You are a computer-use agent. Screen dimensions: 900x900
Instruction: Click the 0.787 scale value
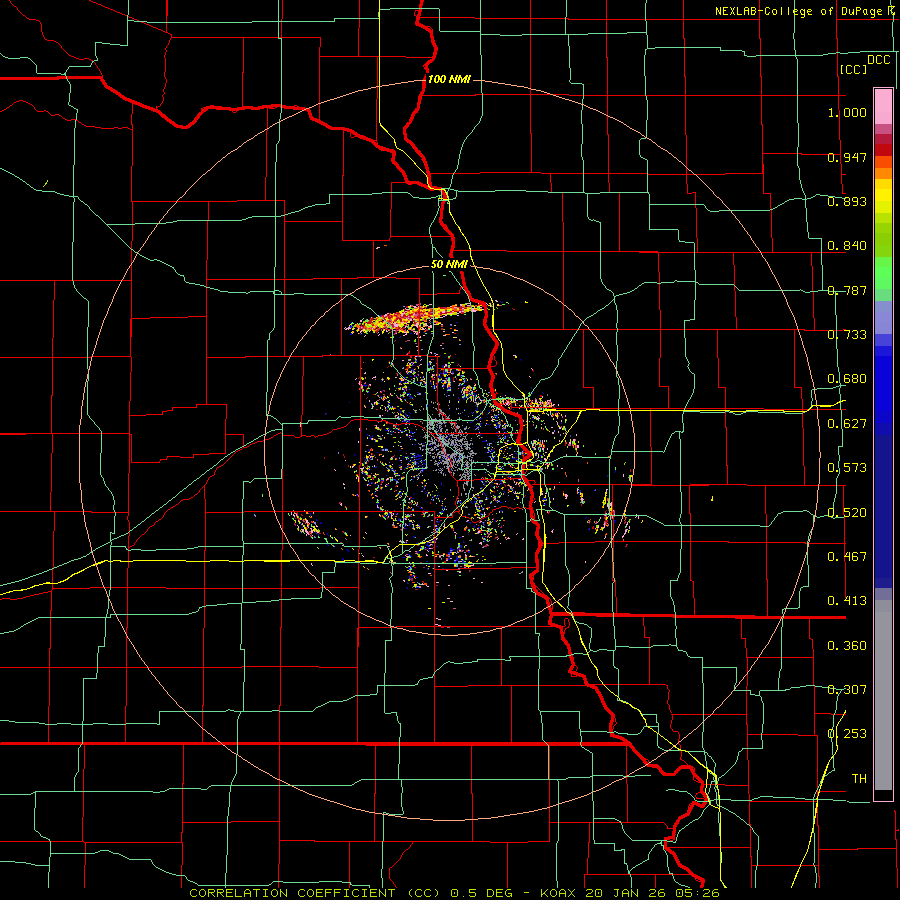(847, 290)
